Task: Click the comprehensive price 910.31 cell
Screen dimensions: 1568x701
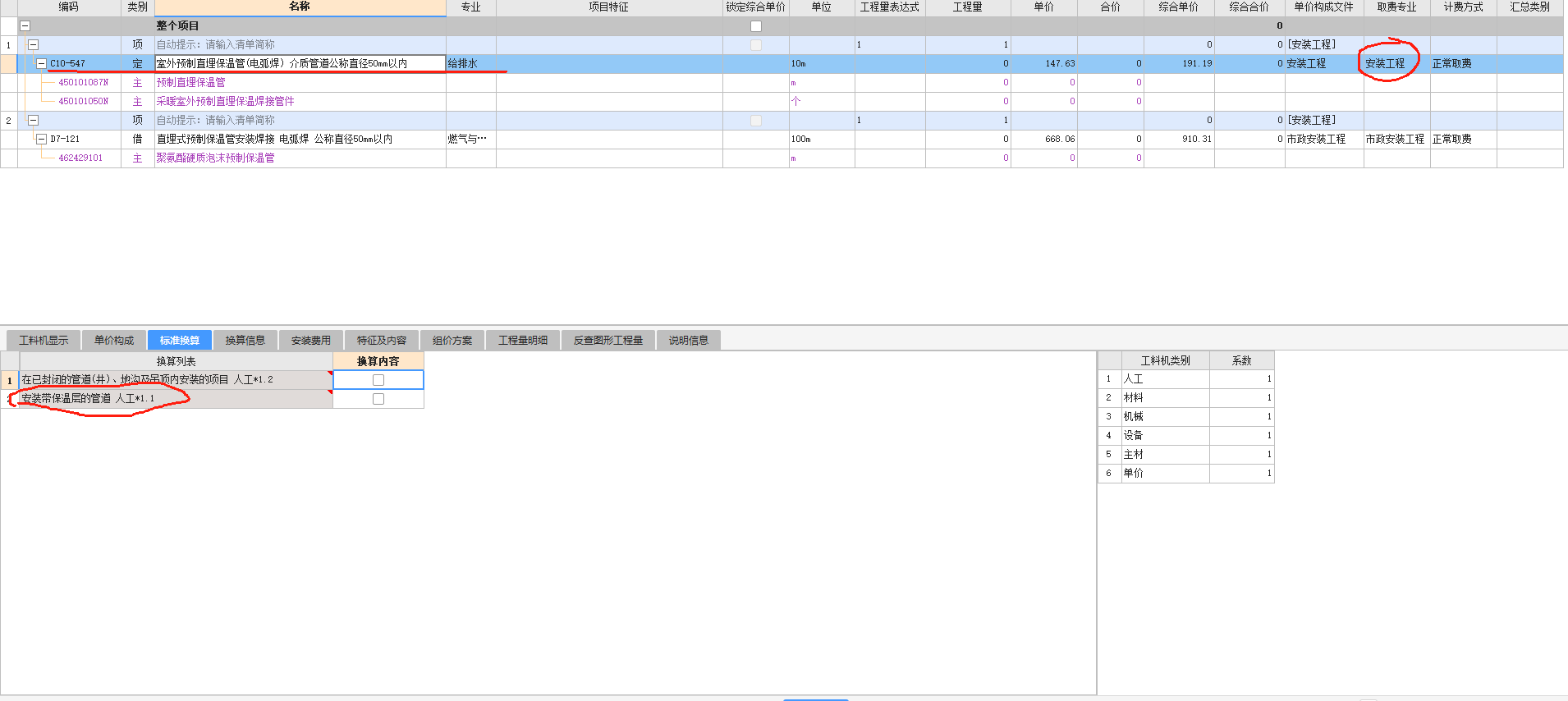Action: pyautogui.click(x=1179, y=140)
